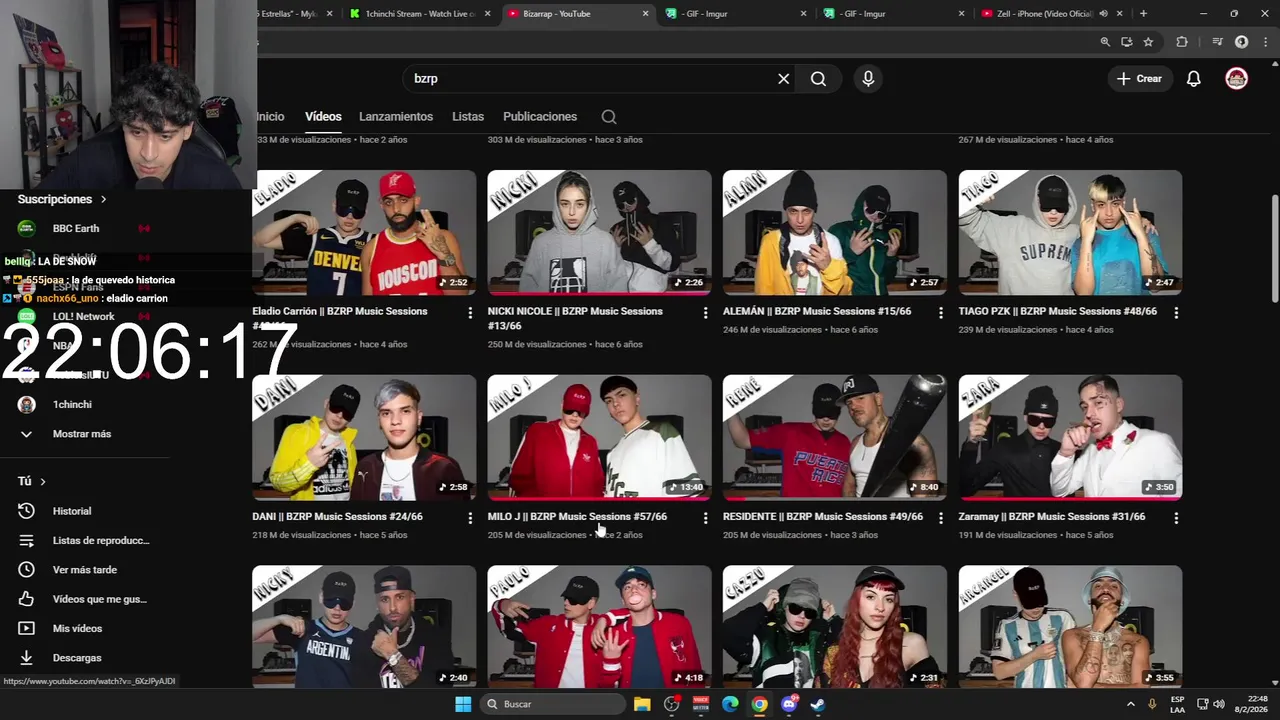Open Ver más tarde list

[x=85, y=570]
